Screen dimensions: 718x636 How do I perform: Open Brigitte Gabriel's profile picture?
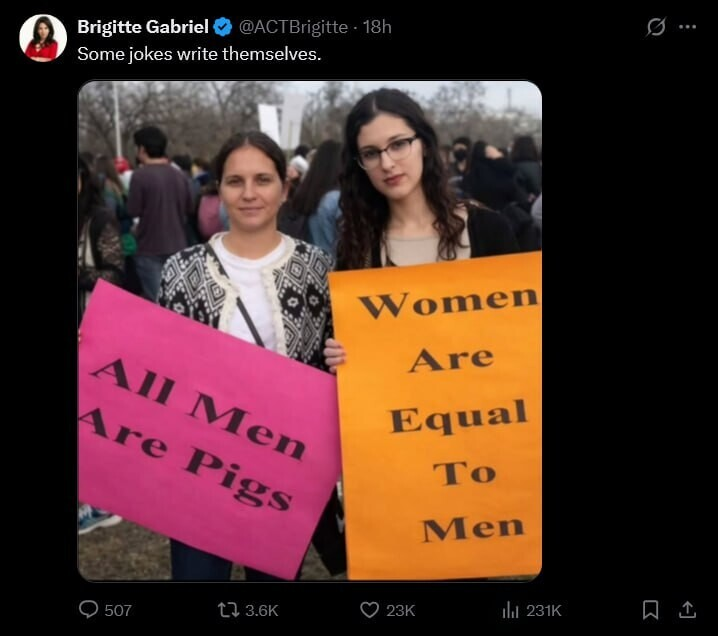click(43, 38)
